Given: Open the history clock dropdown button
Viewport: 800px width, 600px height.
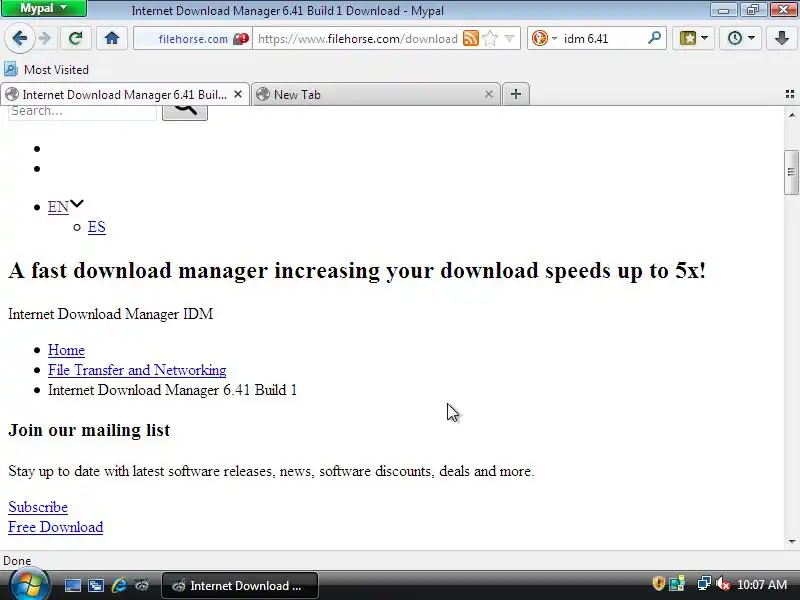Looking at the screenshot, I should click(740, 38).
